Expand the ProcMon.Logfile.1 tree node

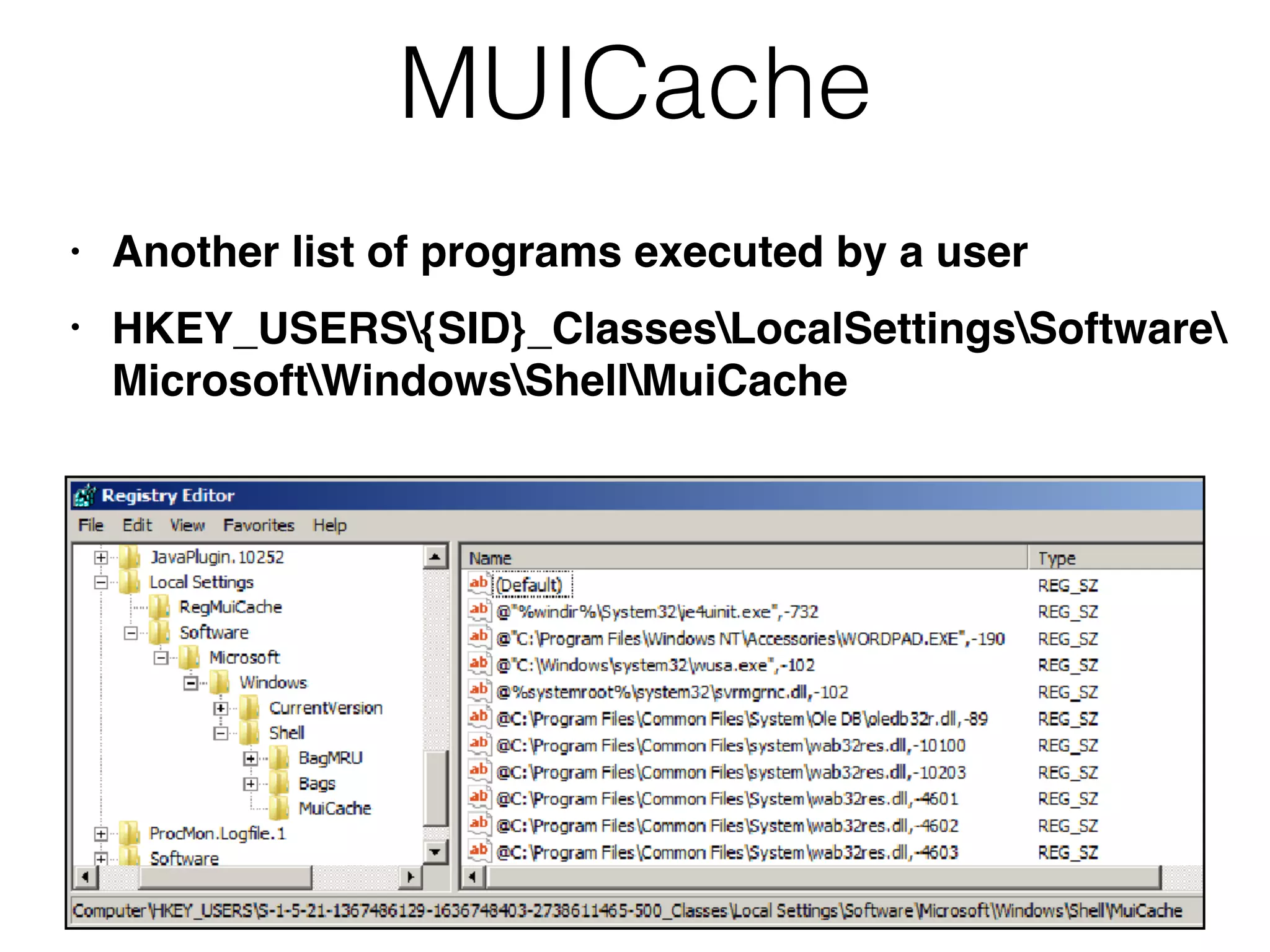(x=100, y=834)
